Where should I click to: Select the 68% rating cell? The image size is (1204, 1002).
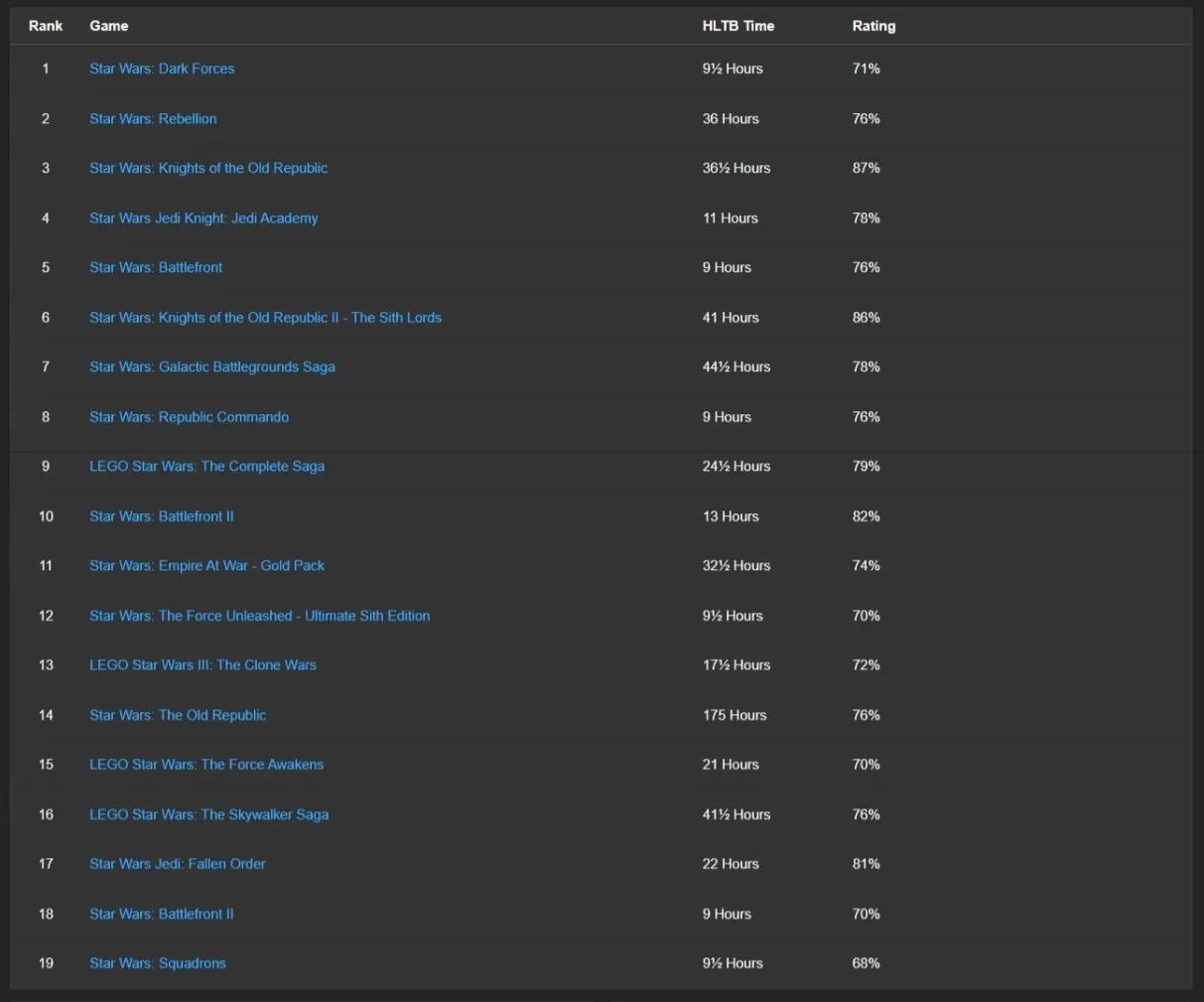pyautogui.click(x=866, y=962)
